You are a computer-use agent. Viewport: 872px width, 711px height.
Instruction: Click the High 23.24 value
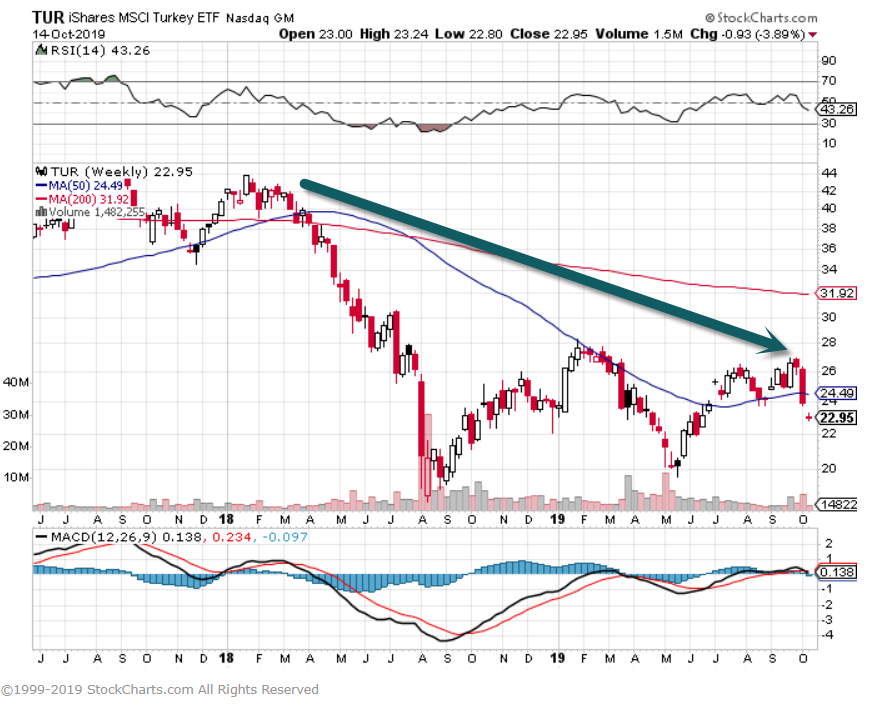(394, 34)
